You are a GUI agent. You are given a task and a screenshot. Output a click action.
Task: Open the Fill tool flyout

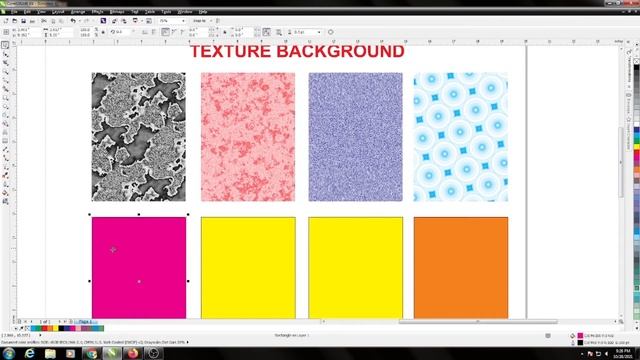point(5,193)
